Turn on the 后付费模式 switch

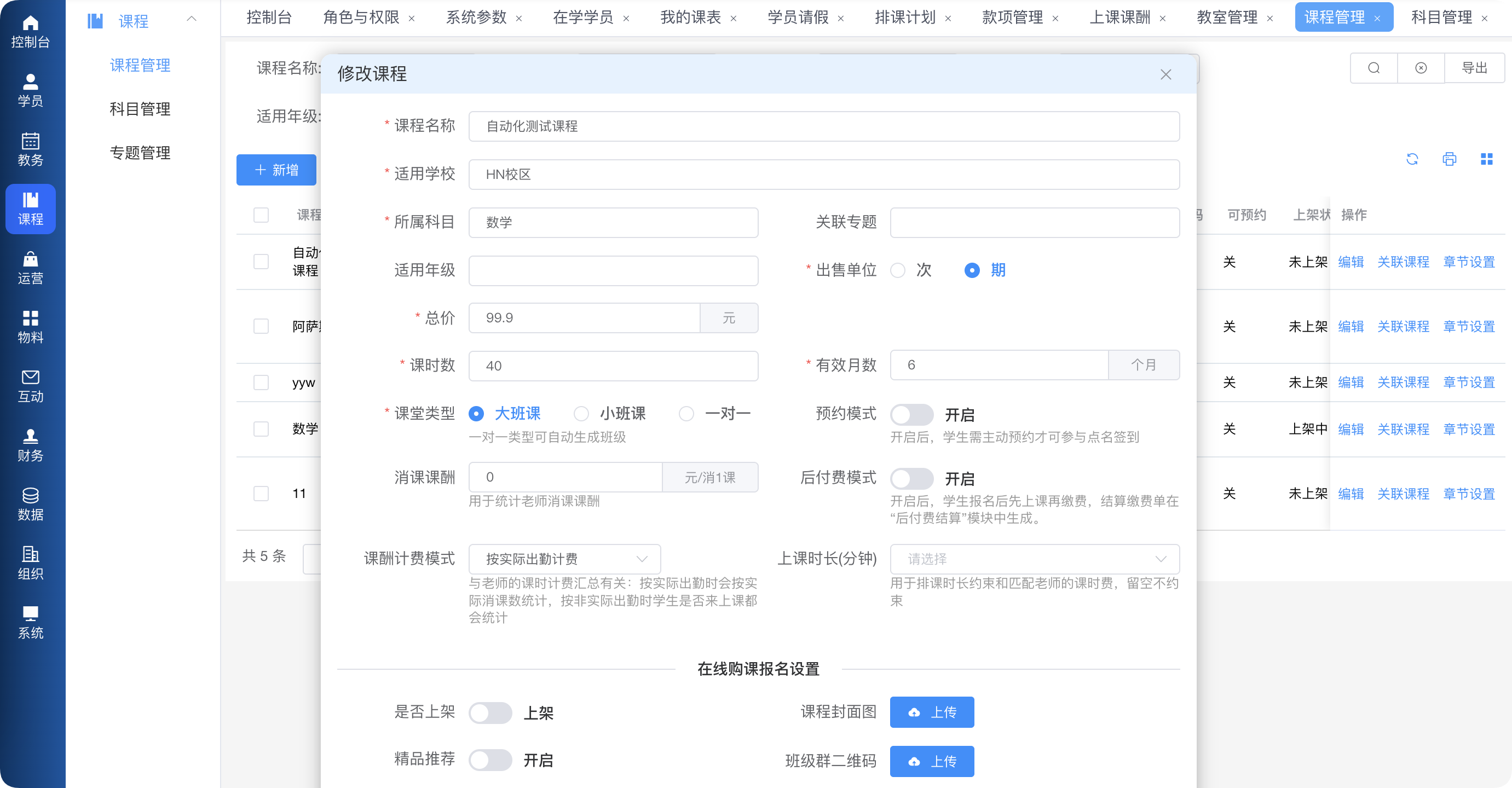click(x=911, y=479)
